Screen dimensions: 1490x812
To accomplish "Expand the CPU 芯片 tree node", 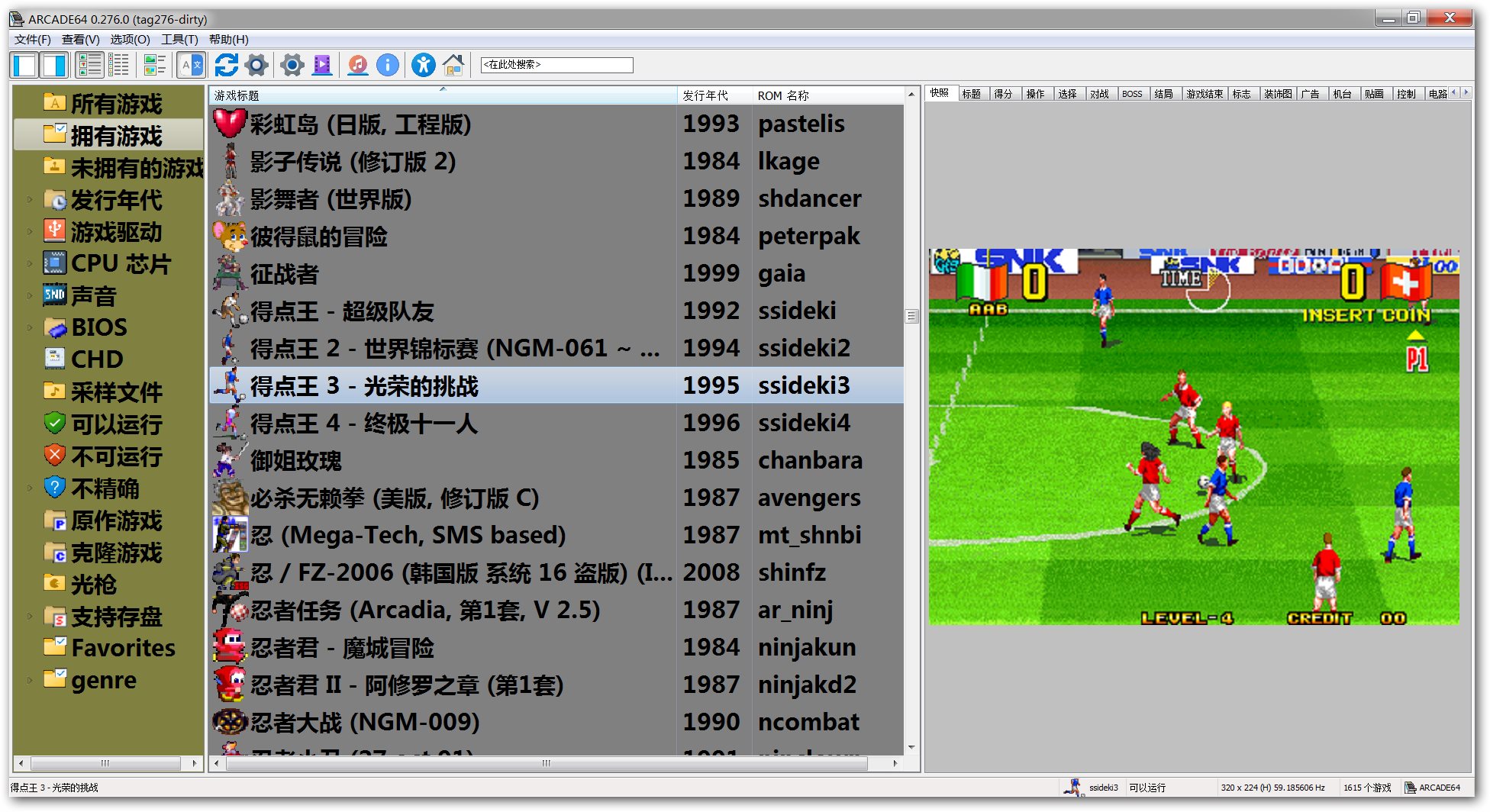I will click(x=30, y=264).
